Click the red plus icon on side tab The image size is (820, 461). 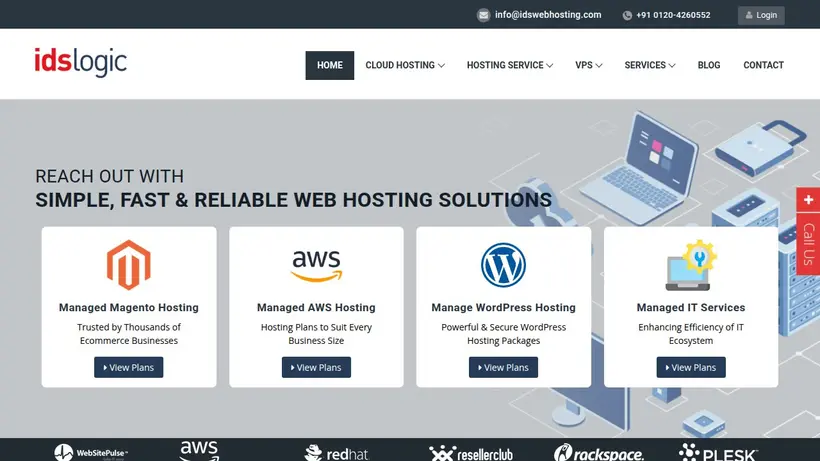click(x=808, y=200)
